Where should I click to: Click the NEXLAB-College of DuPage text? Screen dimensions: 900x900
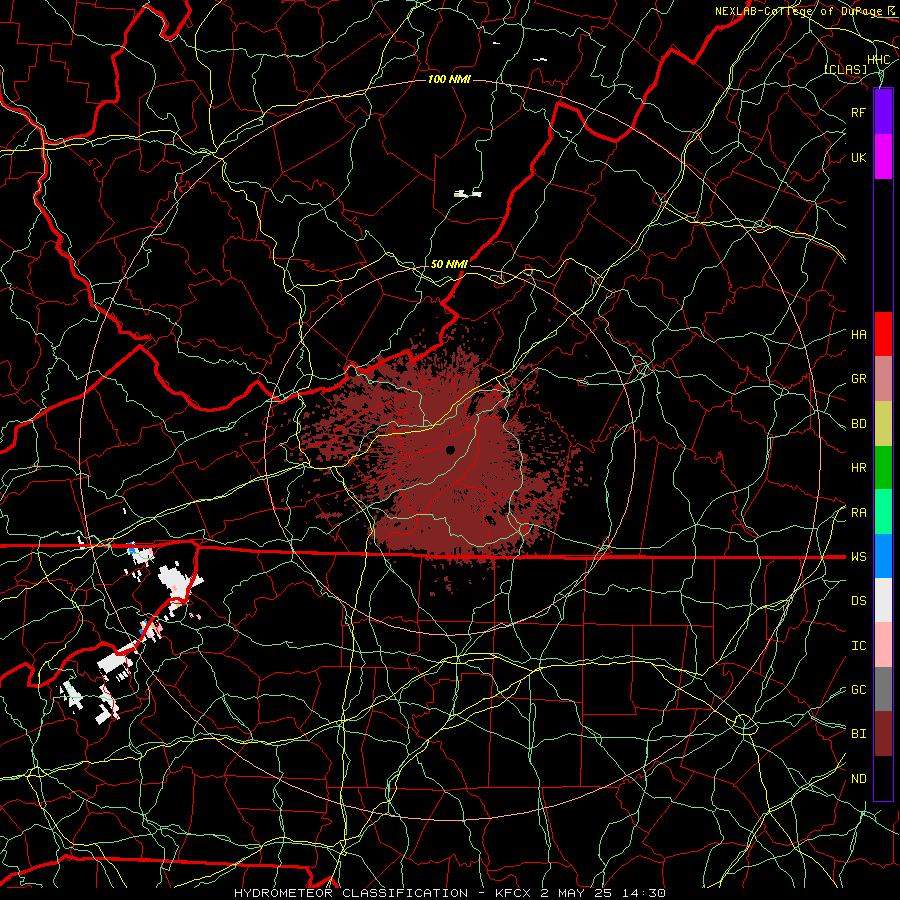801,11
